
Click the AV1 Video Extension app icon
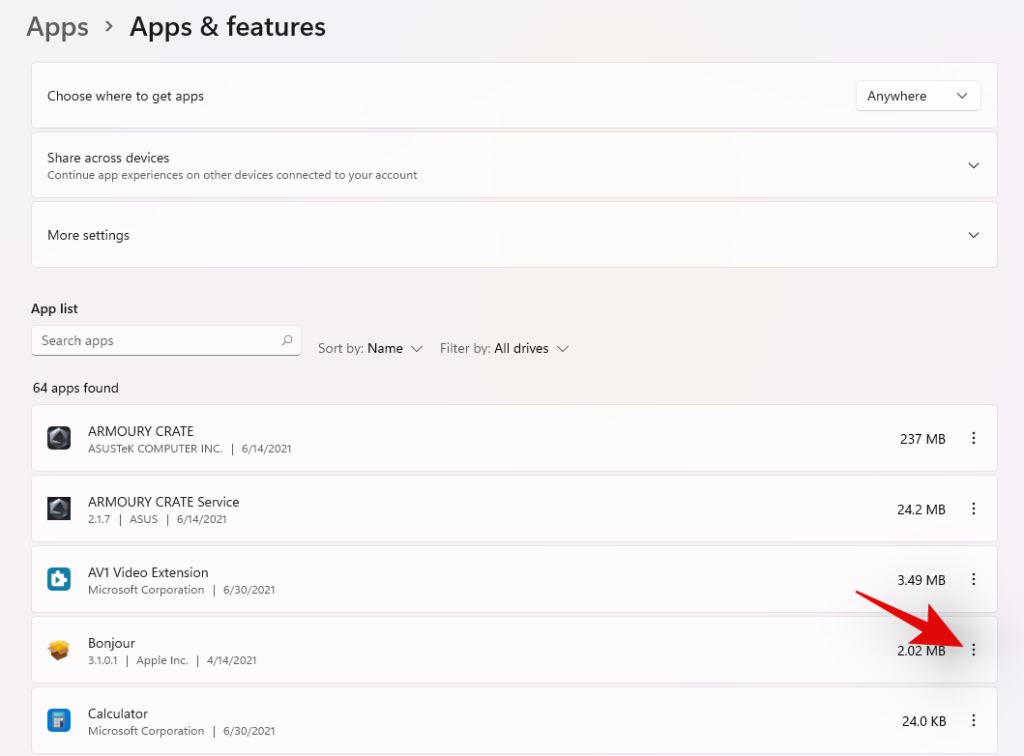click(x=59, y=579)
